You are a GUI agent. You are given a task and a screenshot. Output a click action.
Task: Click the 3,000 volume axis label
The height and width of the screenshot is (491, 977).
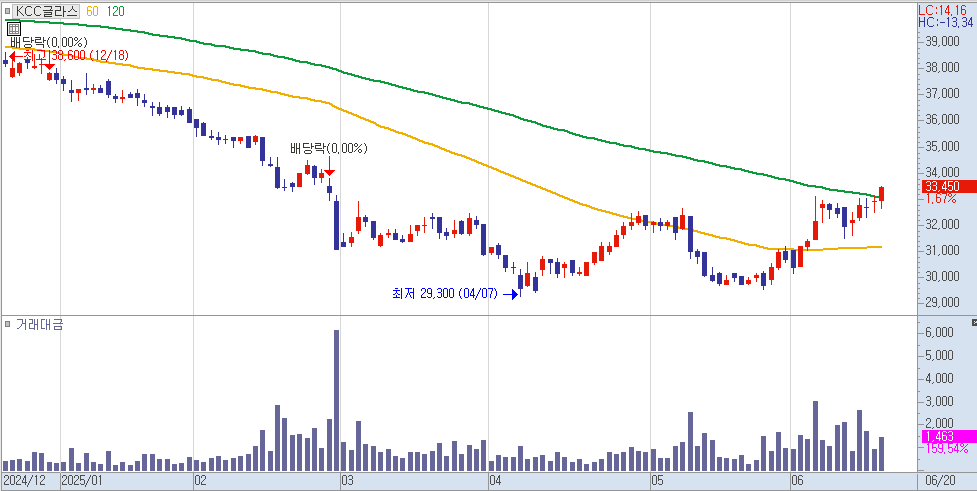[x=939, y=401]
